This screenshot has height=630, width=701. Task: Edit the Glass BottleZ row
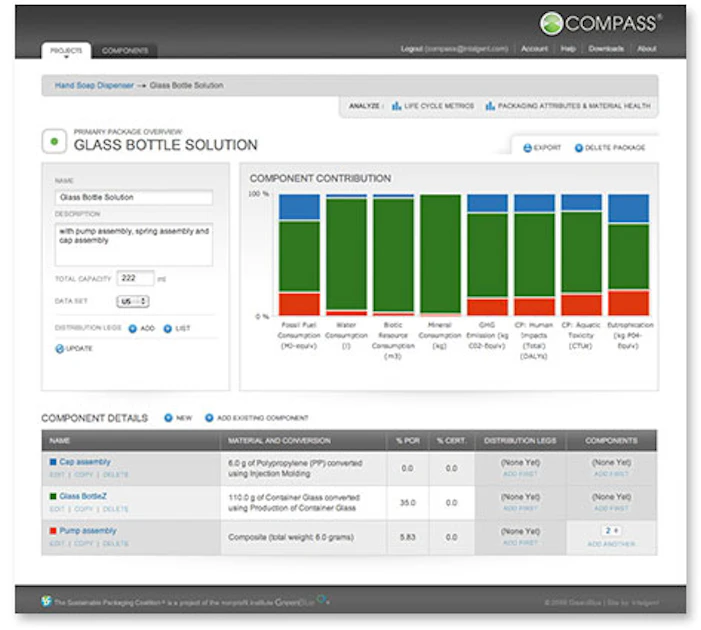[x=57, y=509]
